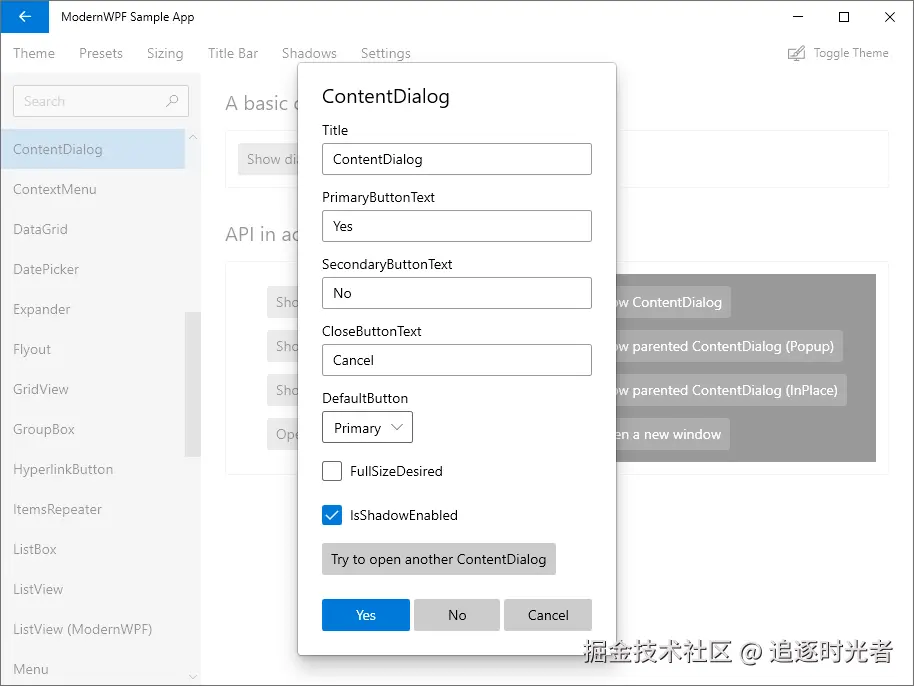Focus the SecondaryButtonText field

[x=456, y=293]
